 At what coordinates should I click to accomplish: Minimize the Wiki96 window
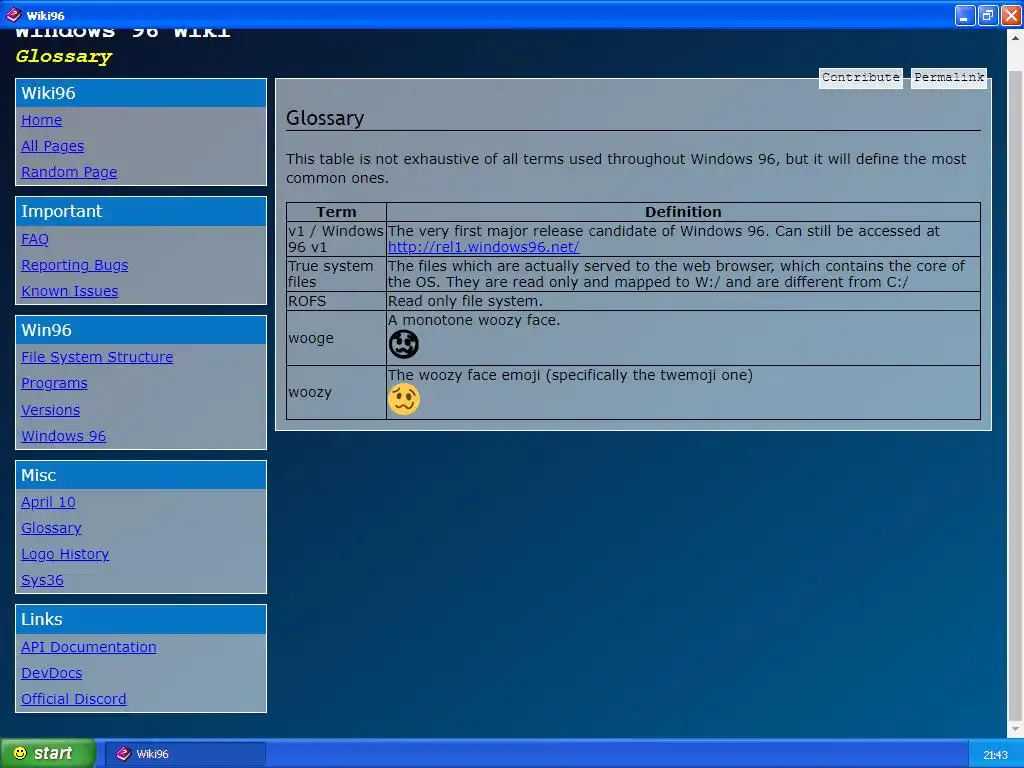tap(965, 15)
